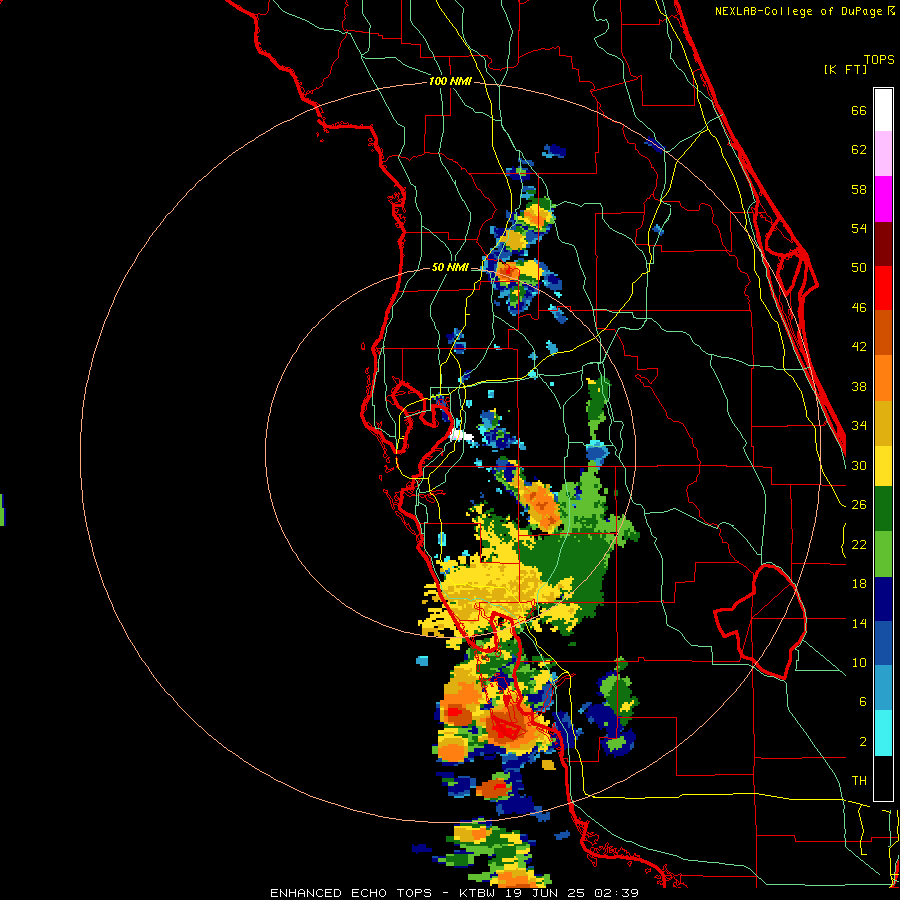Screen dimensions: 900x900
Task: Click legend value 66
Action: [859, 111]
